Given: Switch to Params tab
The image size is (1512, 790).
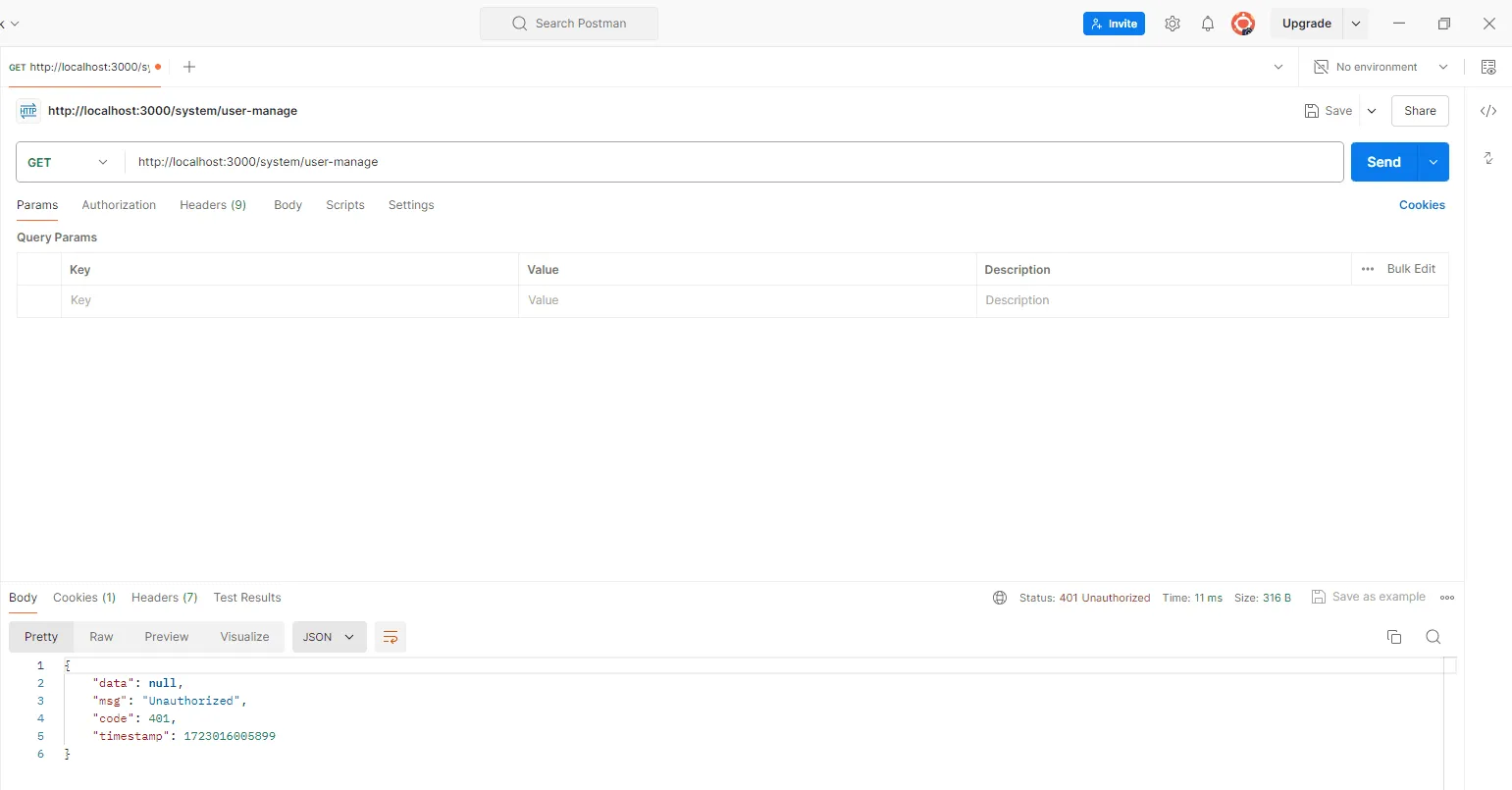Looking at the screenshot, I should tap(37, 205).
